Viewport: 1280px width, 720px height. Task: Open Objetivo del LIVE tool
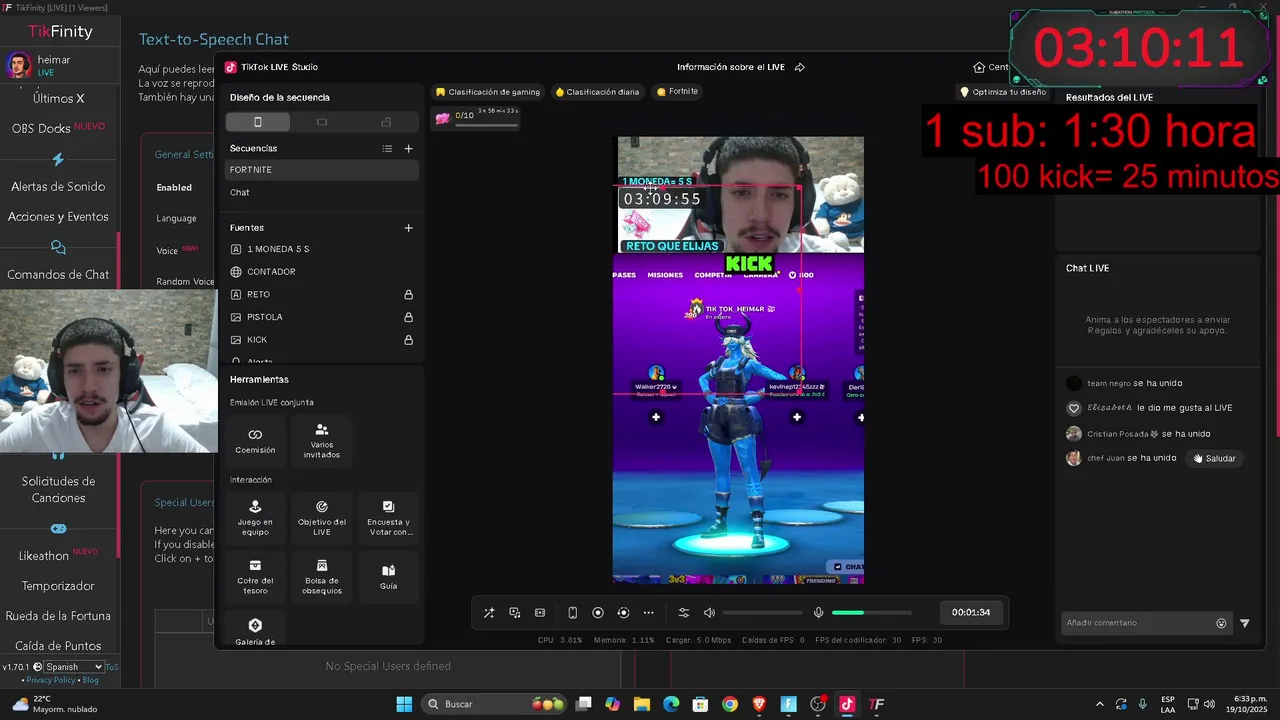click(x=322, y=518)
